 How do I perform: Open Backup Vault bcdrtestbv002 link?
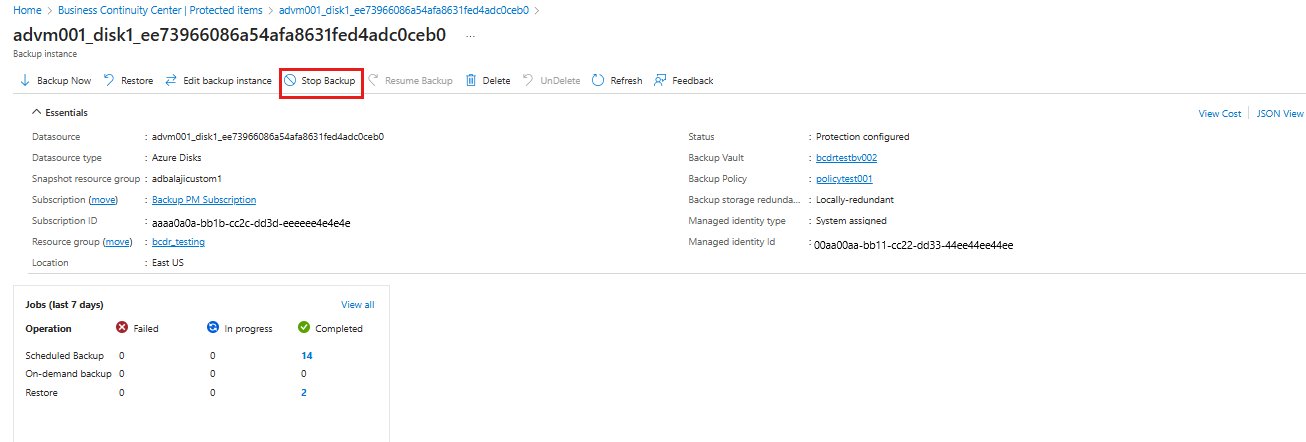[x=846, y=158]
